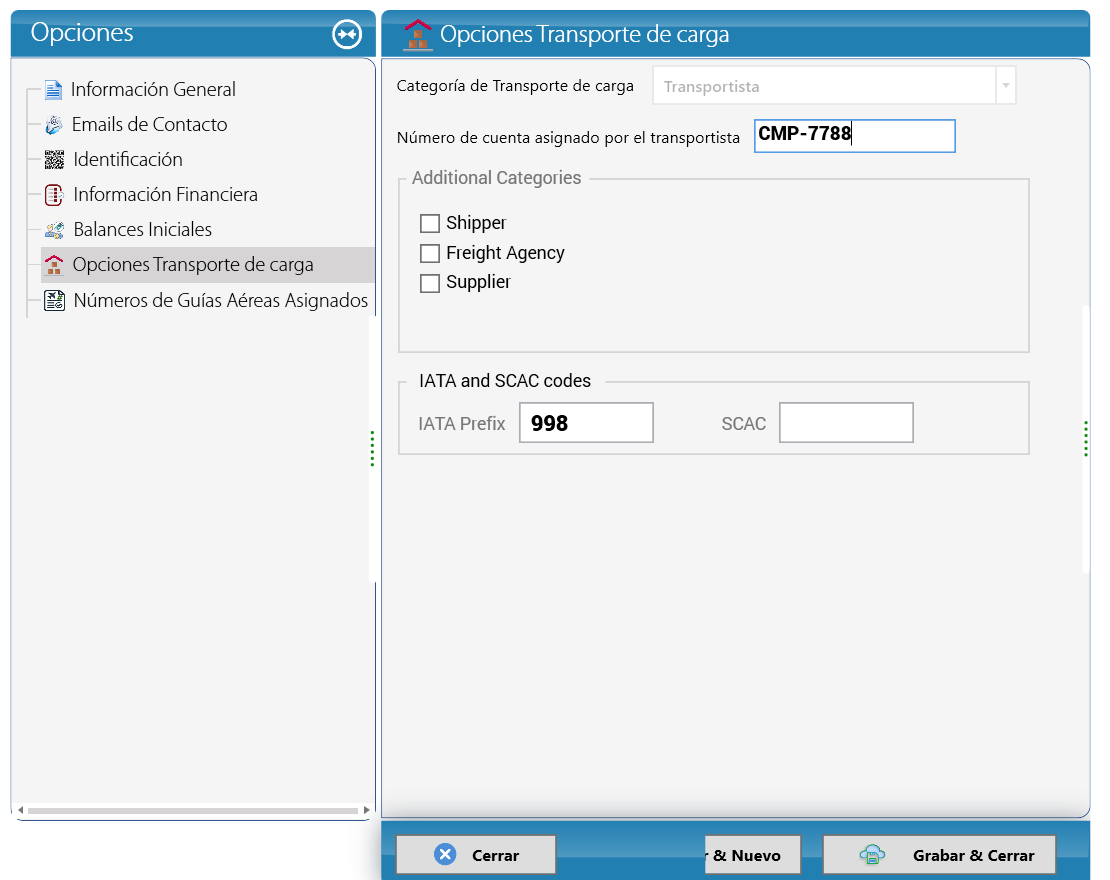Click the 'Categoría de Transporte de carga' label
Viewport: 1110px width, 880px height.
point(515,86)
